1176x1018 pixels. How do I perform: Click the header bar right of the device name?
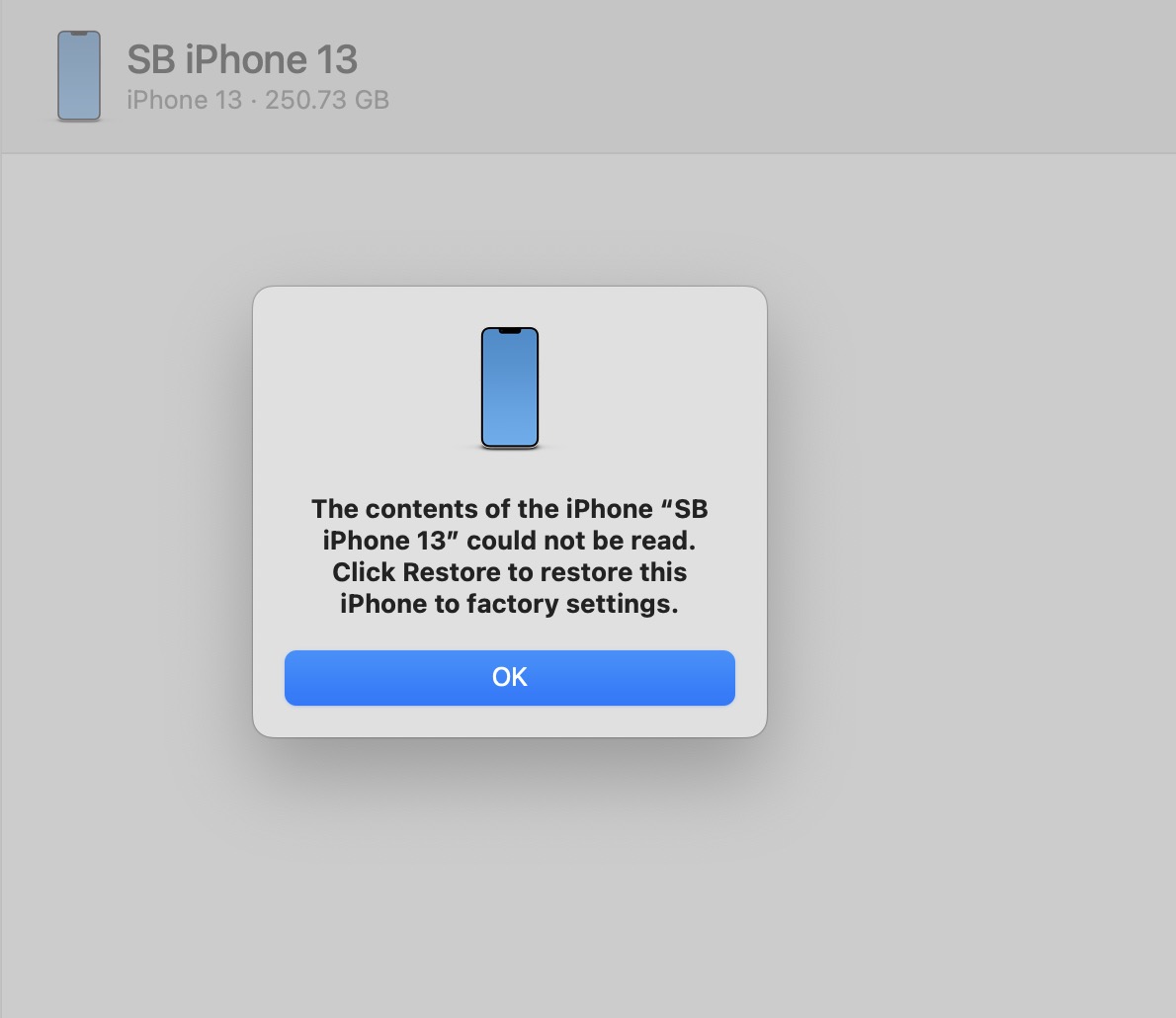click(x=780, y=75)
